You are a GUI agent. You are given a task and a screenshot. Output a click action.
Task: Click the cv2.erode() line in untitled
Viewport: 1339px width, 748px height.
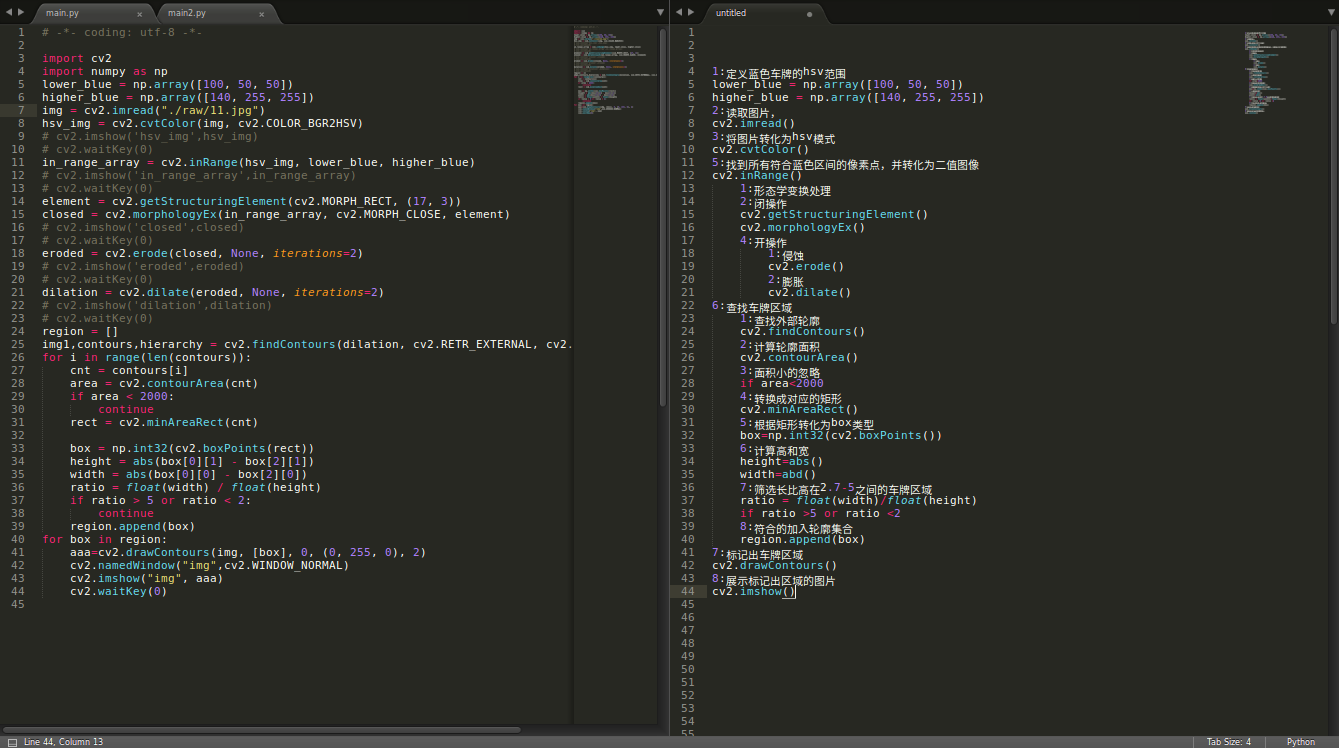(x=806, y=266)
